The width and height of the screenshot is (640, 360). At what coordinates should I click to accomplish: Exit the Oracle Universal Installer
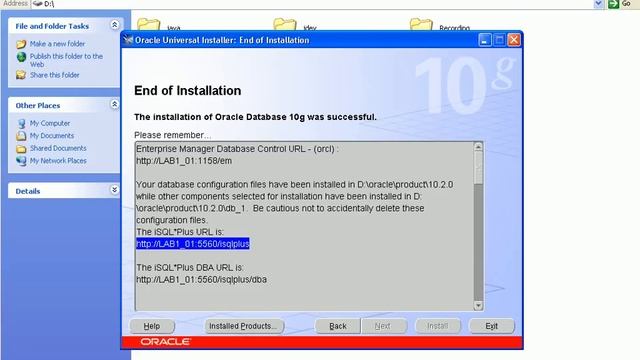[491, 326]
